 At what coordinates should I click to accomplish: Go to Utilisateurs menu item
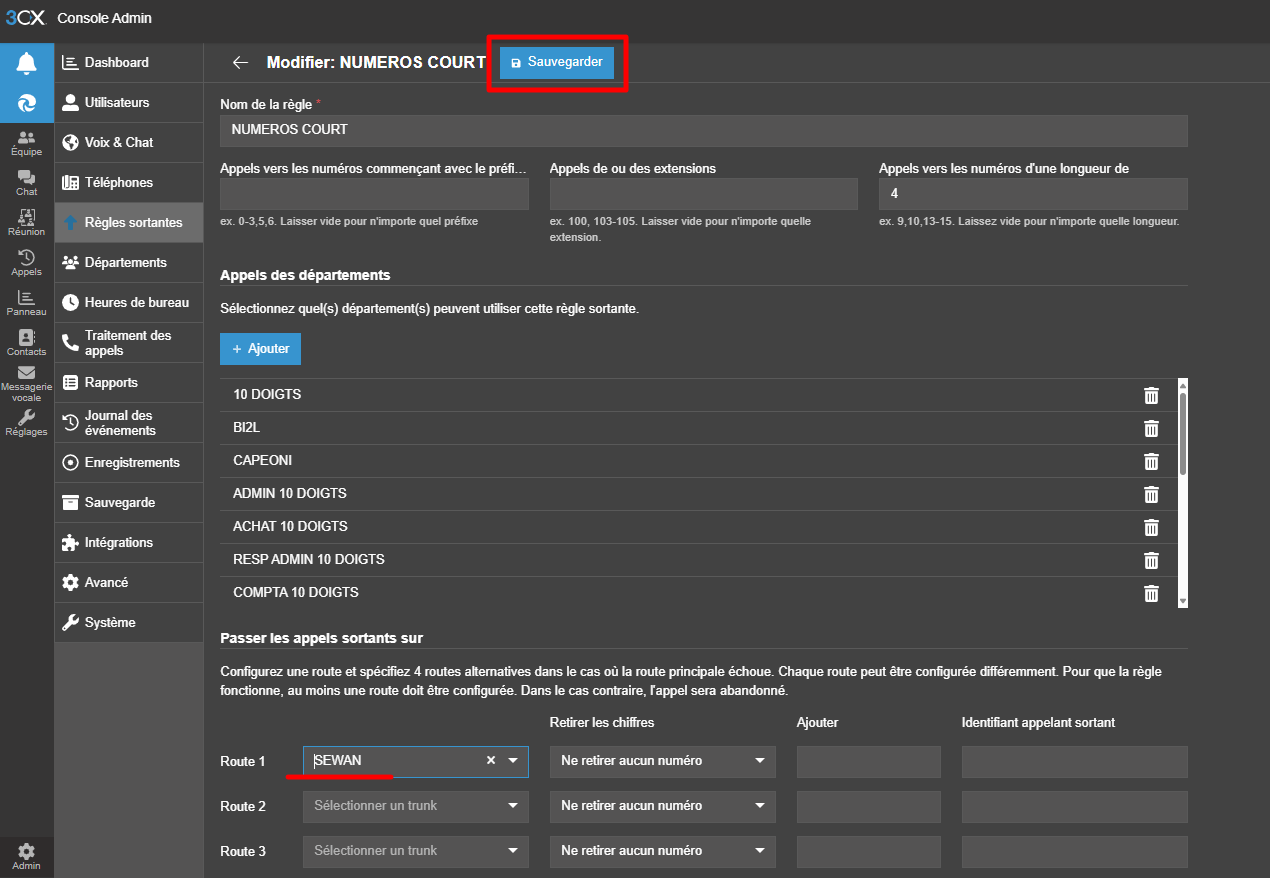(x=129, y=102)
